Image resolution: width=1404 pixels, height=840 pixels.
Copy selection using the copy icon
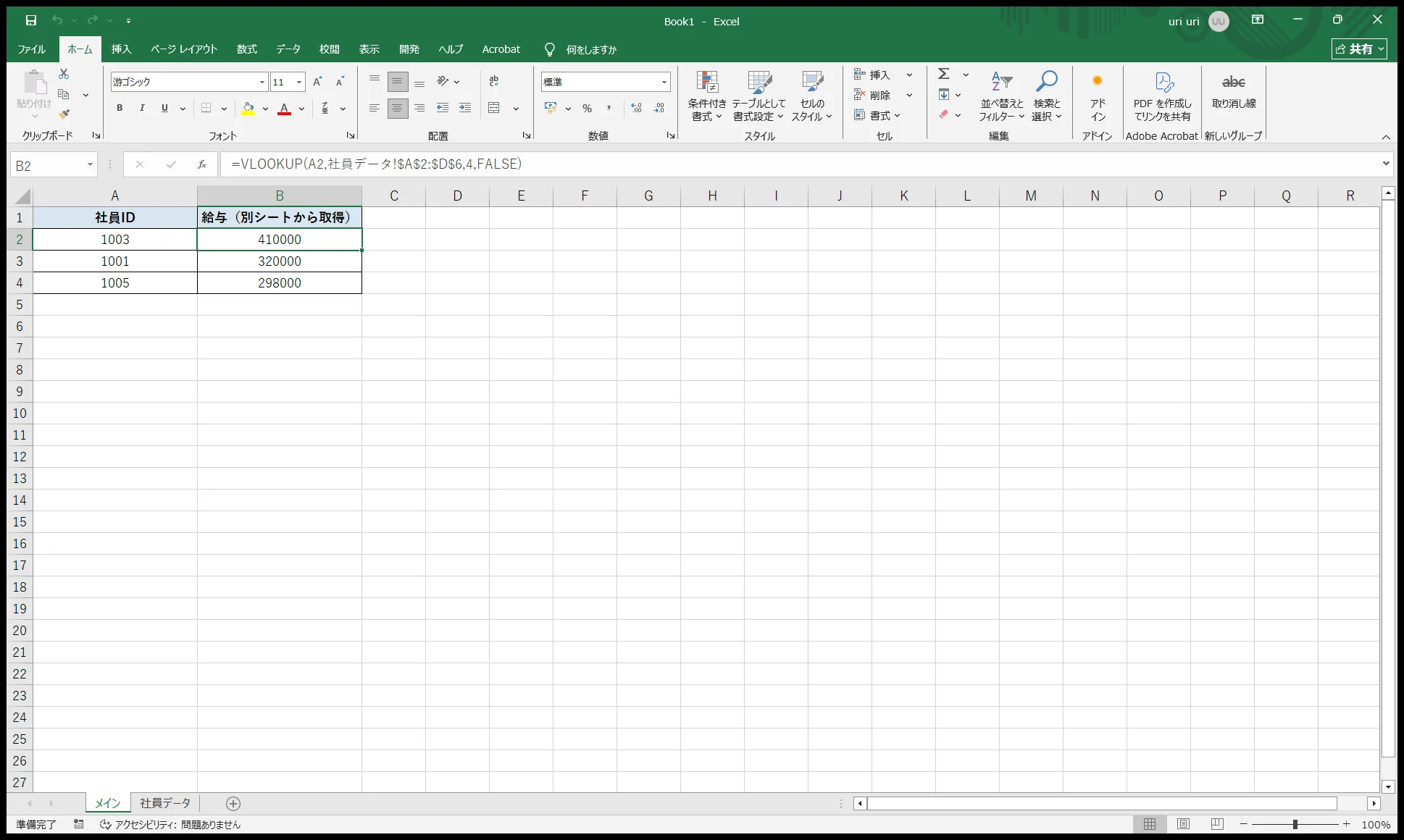tap(64, 95)
